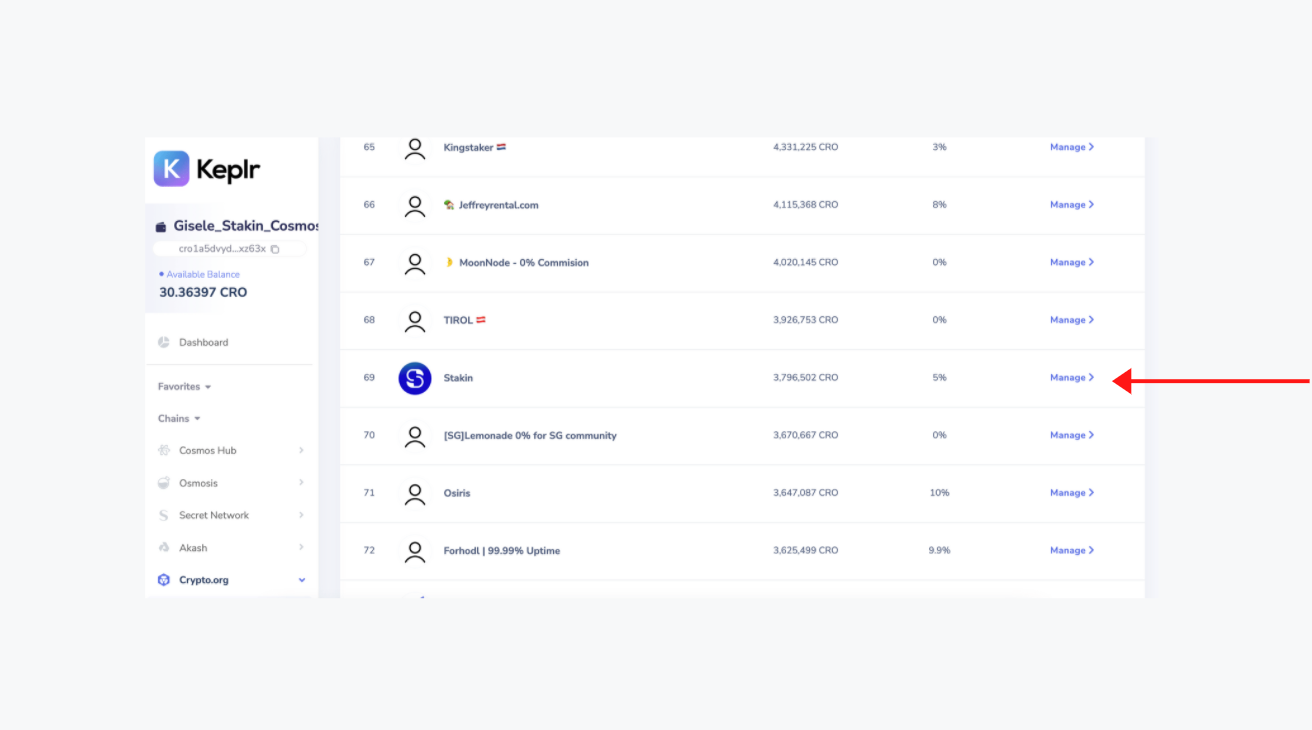Select Crypto.org in the sidebar
Viewport: 1312px width, 730px height.
click(x=204, y=580)
